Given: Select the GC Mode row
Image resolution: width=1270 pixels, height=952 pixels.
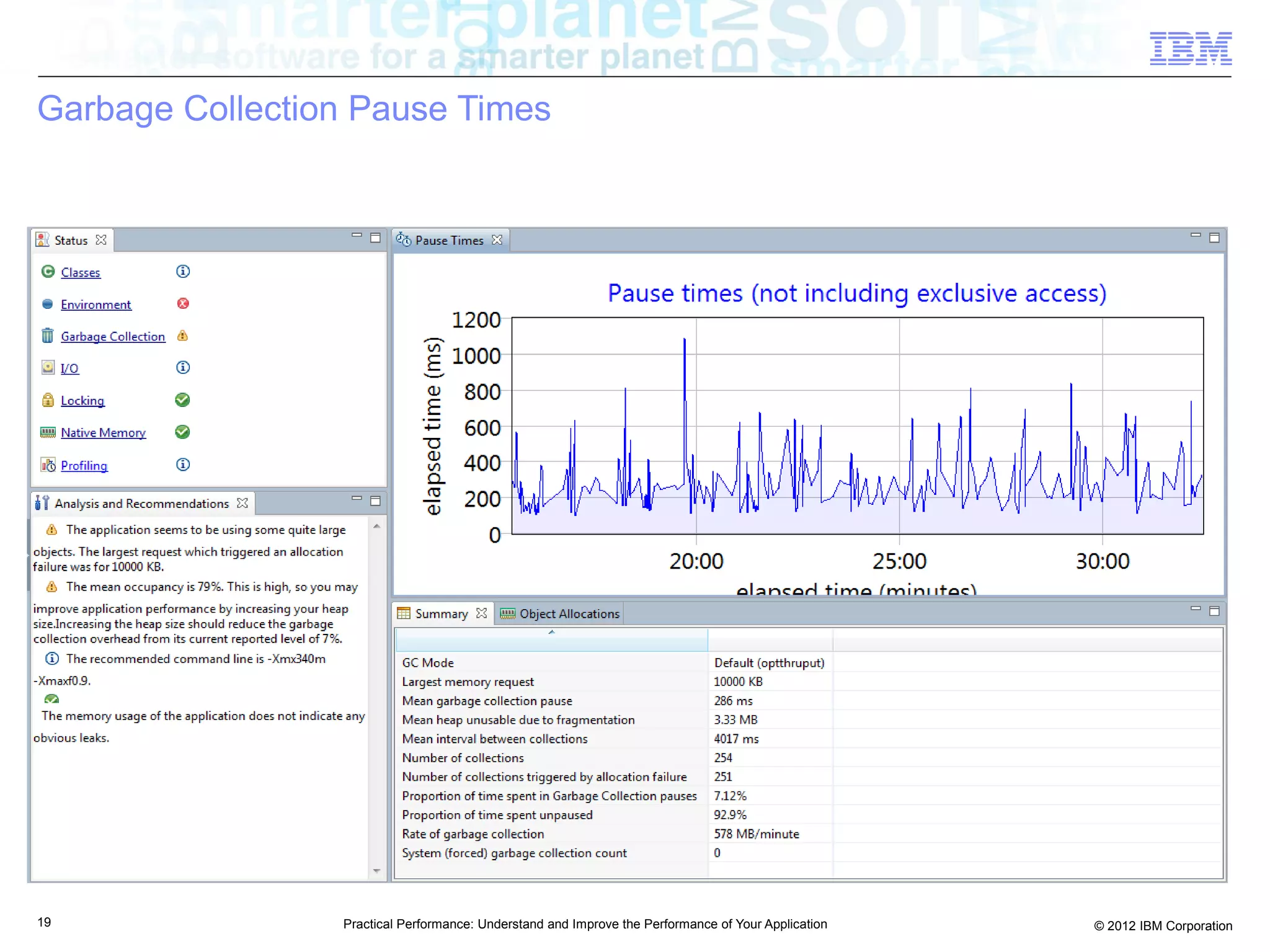Looking at the screenshot, I should [809, 663].
